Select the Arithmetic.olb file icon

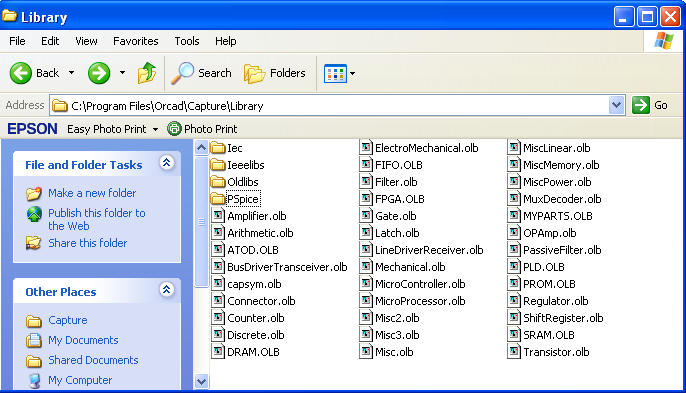pos(217,233)
